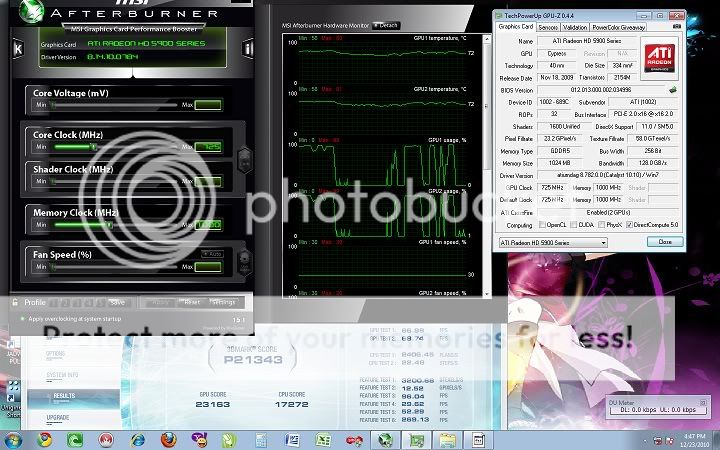The image size is (720, 450).
Task: Detach the Afterburner hardware monitor
Action: click(386, 25)
